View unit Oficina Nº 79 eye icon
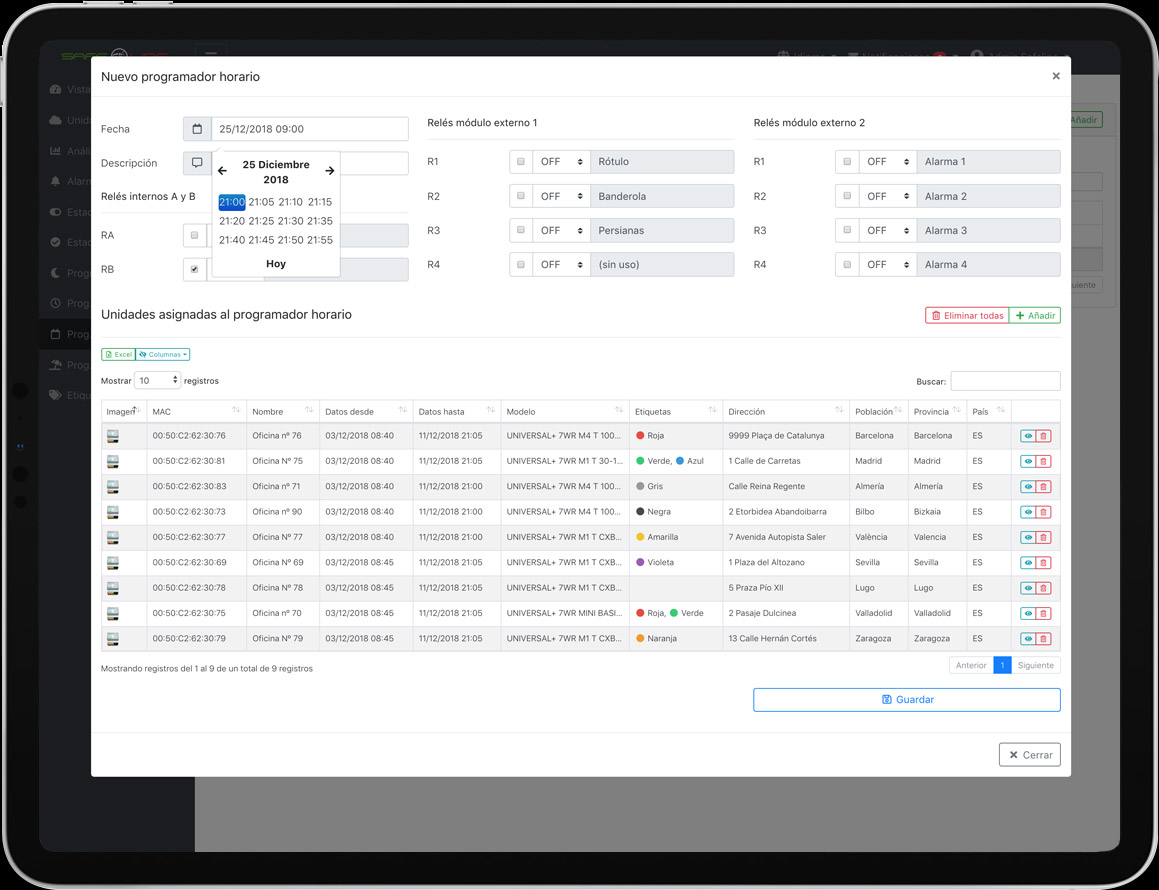 click(x=1027, y=639)
